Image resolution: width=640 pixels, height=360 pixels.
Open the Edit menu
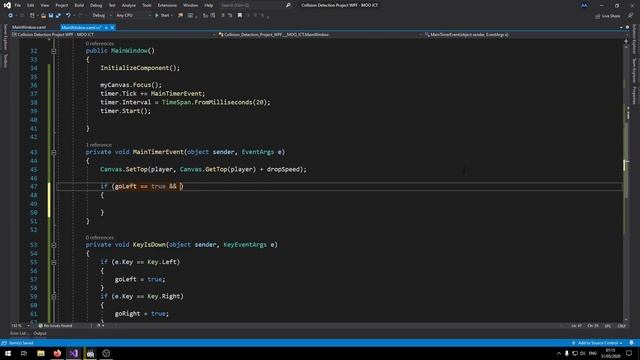[31, 5]
